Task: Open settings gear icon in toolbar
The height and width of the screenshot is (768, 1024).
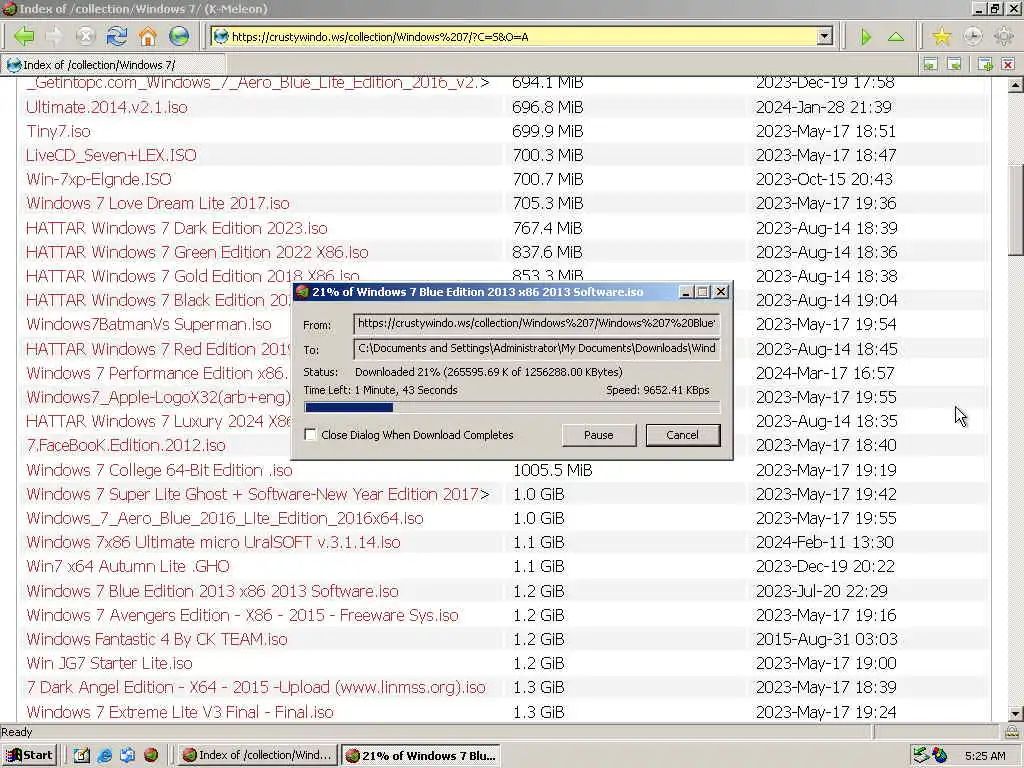Action: (1004, 36)
